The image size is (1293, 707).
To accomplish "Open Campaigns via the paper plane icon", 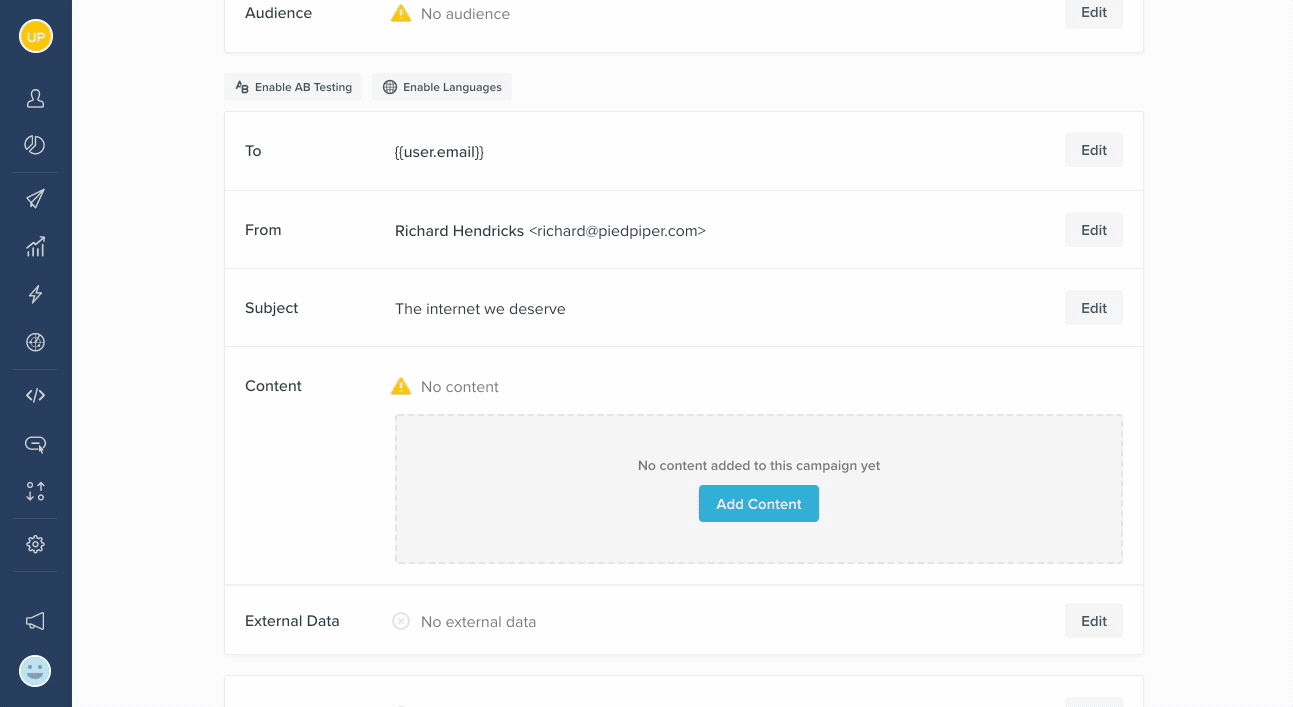I will (x=35, y=197).
